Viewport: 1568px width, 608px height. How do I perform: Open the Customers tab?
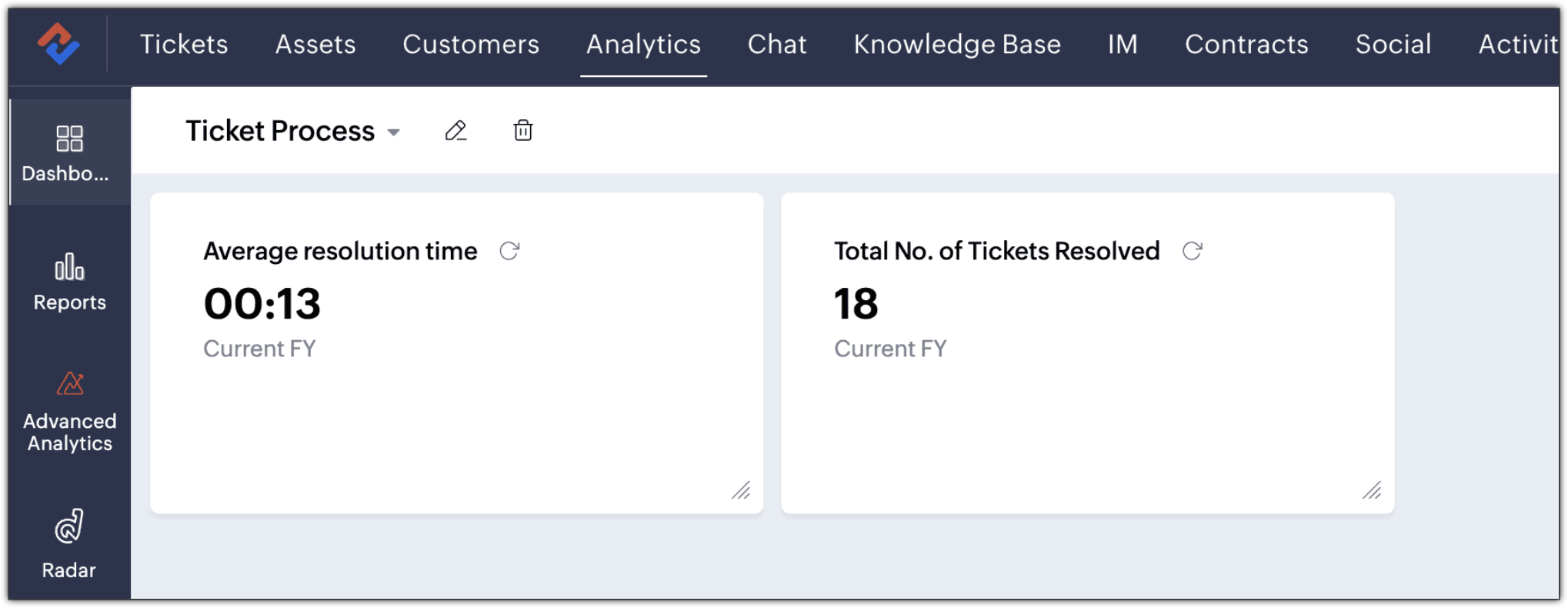click(x=471, y=45)
